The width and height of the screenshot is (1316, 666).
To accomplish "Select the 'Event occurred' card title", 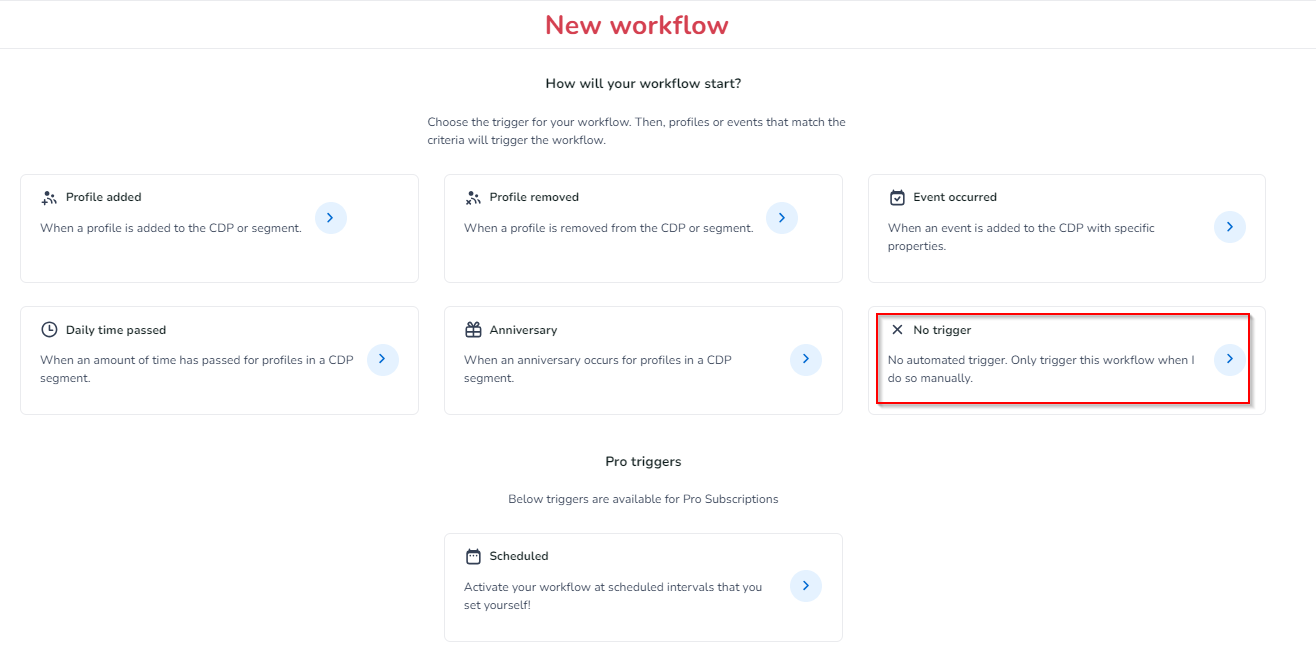I will (954, 198).
